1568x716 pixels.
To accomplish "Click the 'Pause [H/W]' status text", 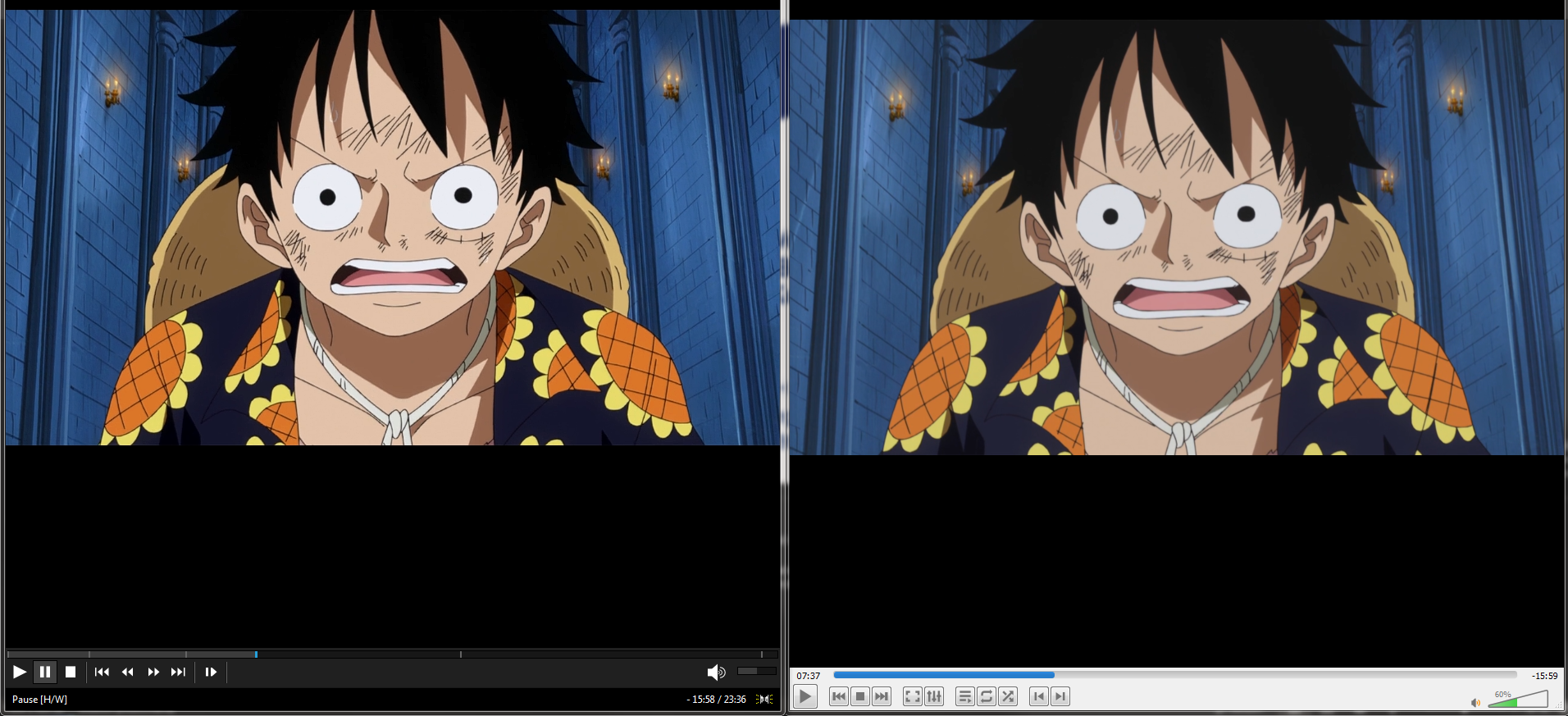I will tap(39, 700).
